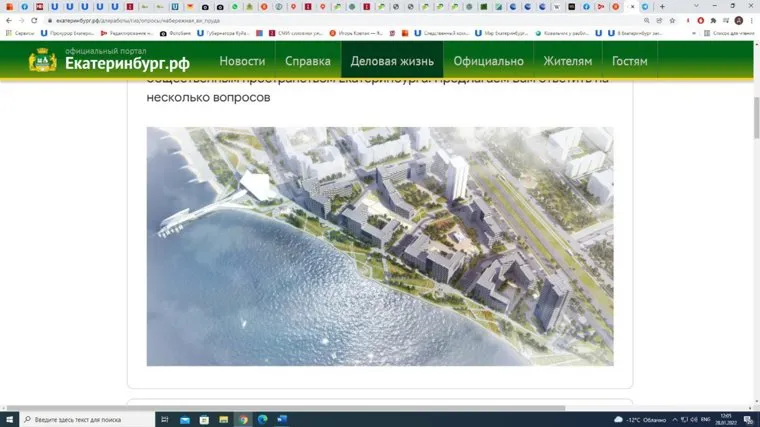Open a new browser tab with plus button
This screenshot has height=427, width=760.
662,7
